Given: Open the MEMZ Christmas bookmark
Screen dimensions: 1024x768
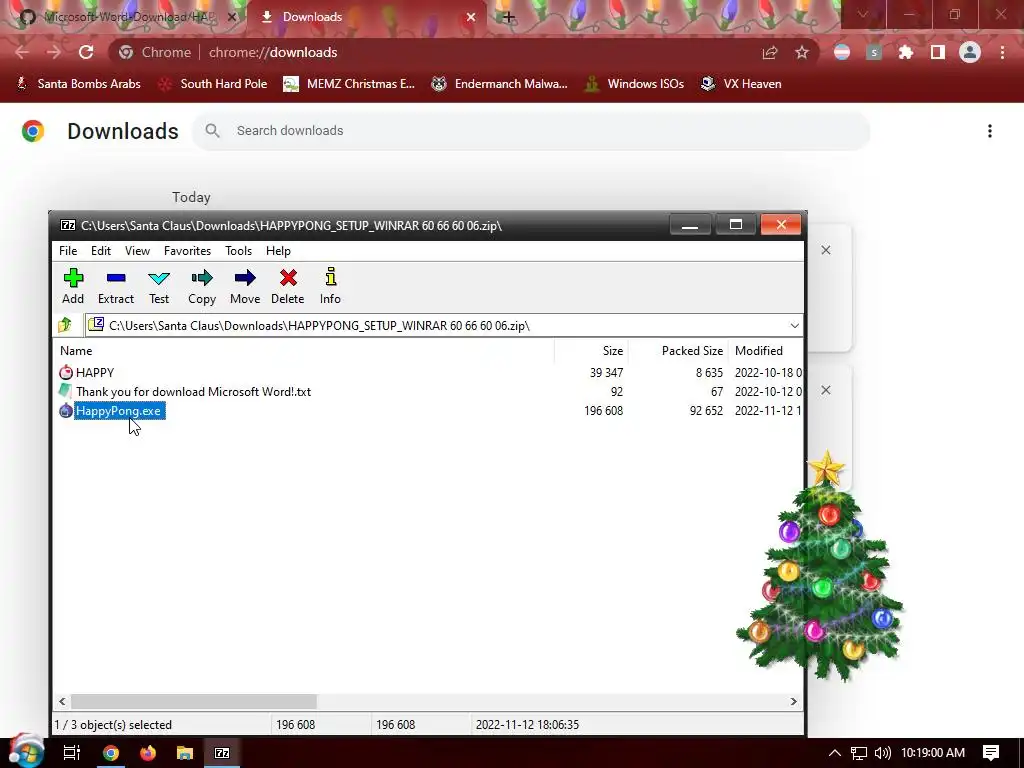Looking at the screenshot, I should pyautogui.click(x=349, y=84).
